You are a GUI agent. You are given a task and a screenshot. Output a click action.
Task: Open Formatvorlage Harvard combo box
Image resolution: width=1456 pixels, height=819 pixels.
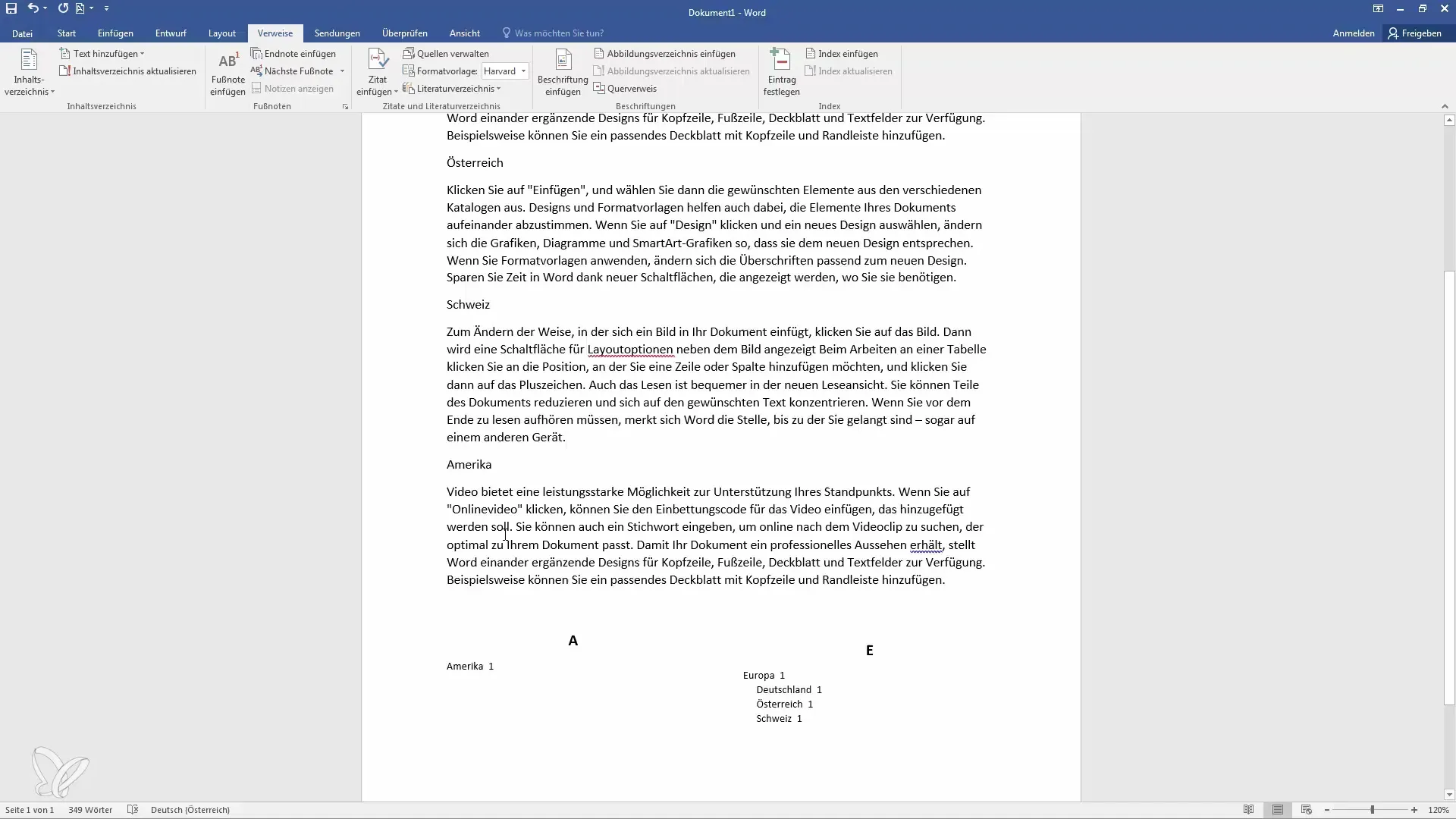(505, 71)
